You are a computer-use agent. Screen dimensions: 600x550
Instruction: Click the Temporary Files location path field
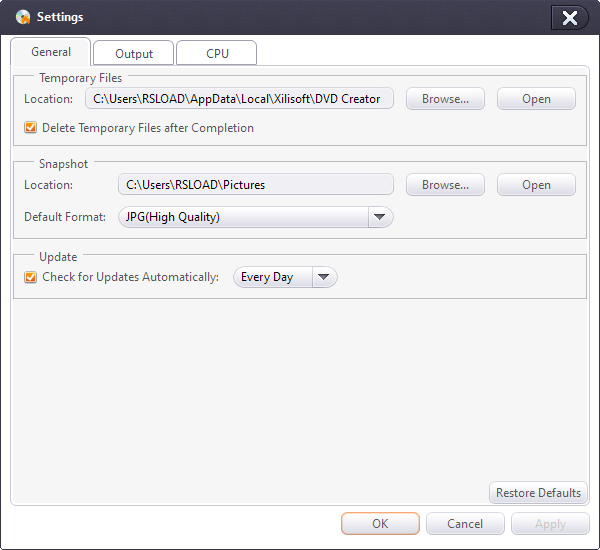point(239,99)
